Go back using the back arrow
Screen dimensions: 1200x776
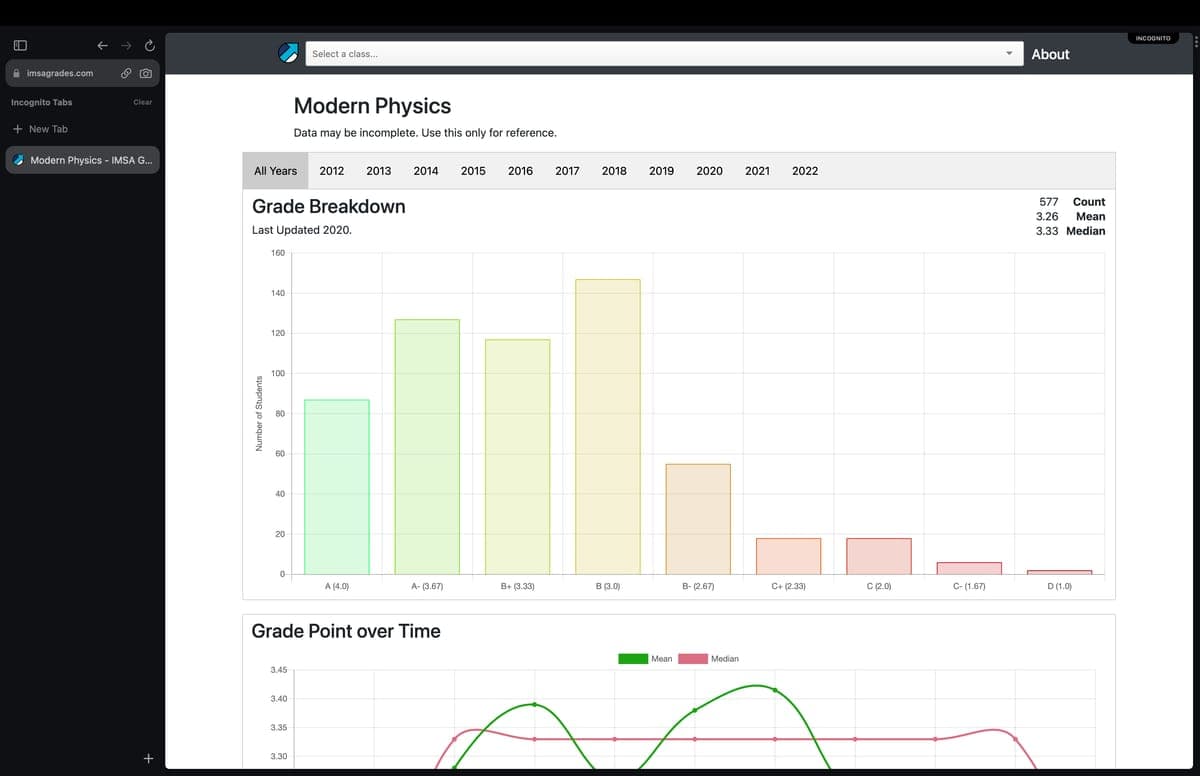click(101, 46)
